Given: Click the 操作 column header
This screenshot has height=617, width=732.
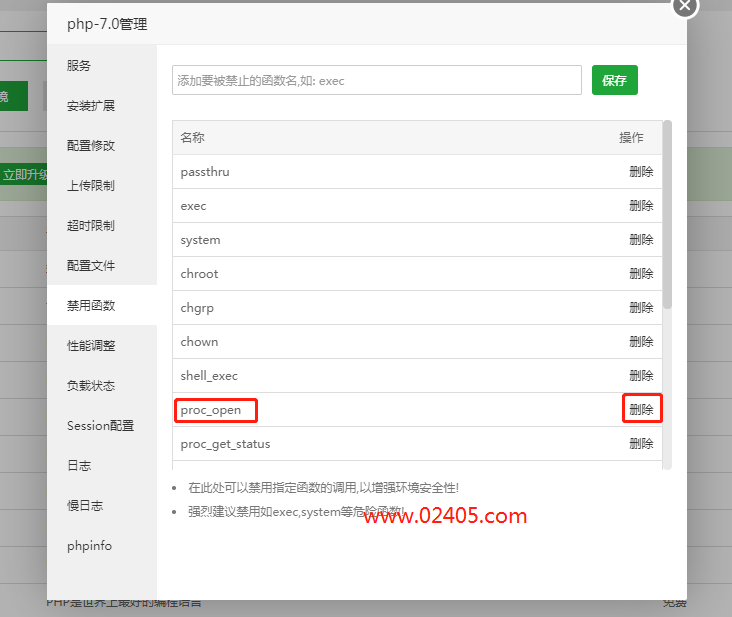Looking at the screenshot, I should [631, 138].
